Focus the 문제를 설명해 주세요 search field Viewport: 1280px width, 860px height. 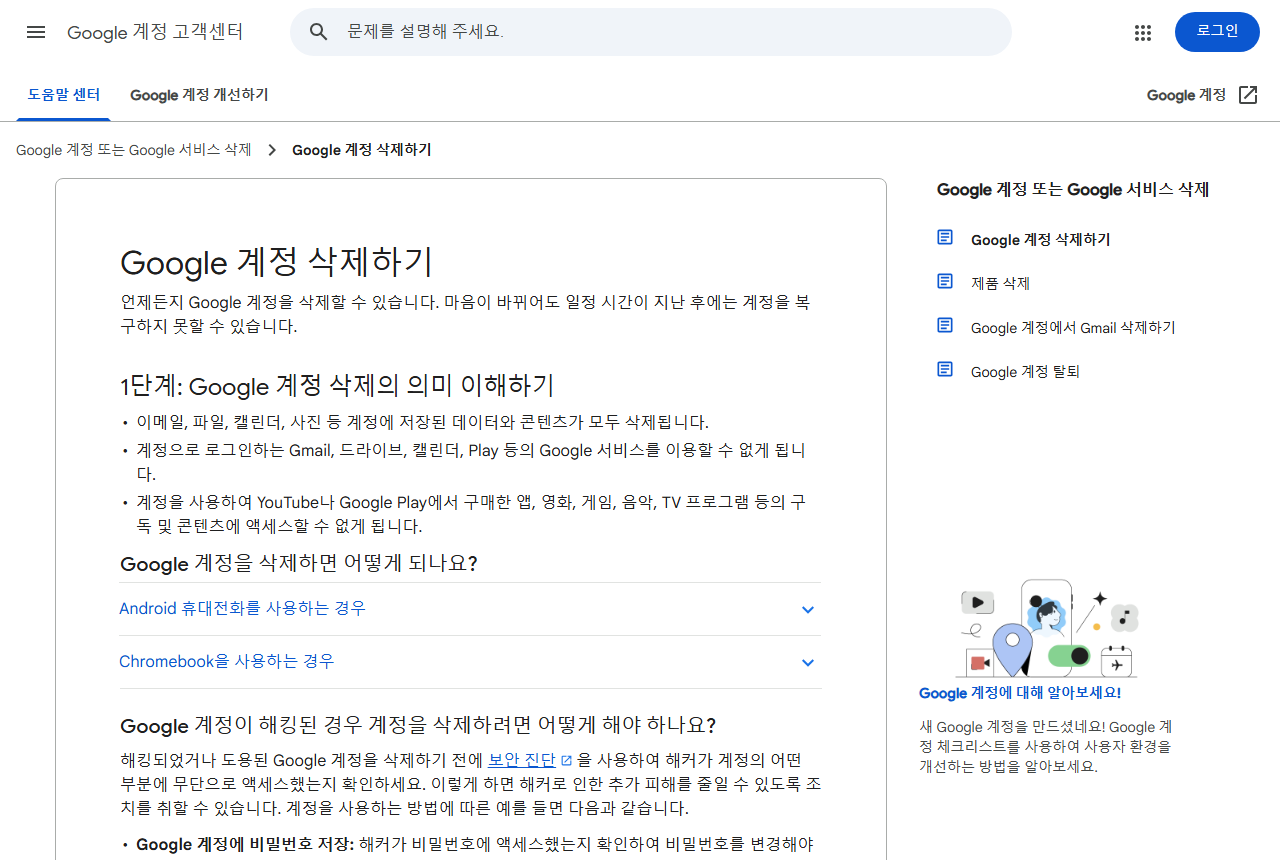click(650, 32)
